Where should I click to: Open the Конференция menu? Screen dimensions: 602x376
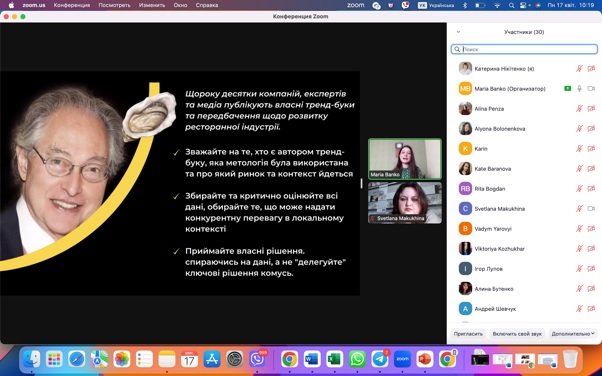(72, 5)
